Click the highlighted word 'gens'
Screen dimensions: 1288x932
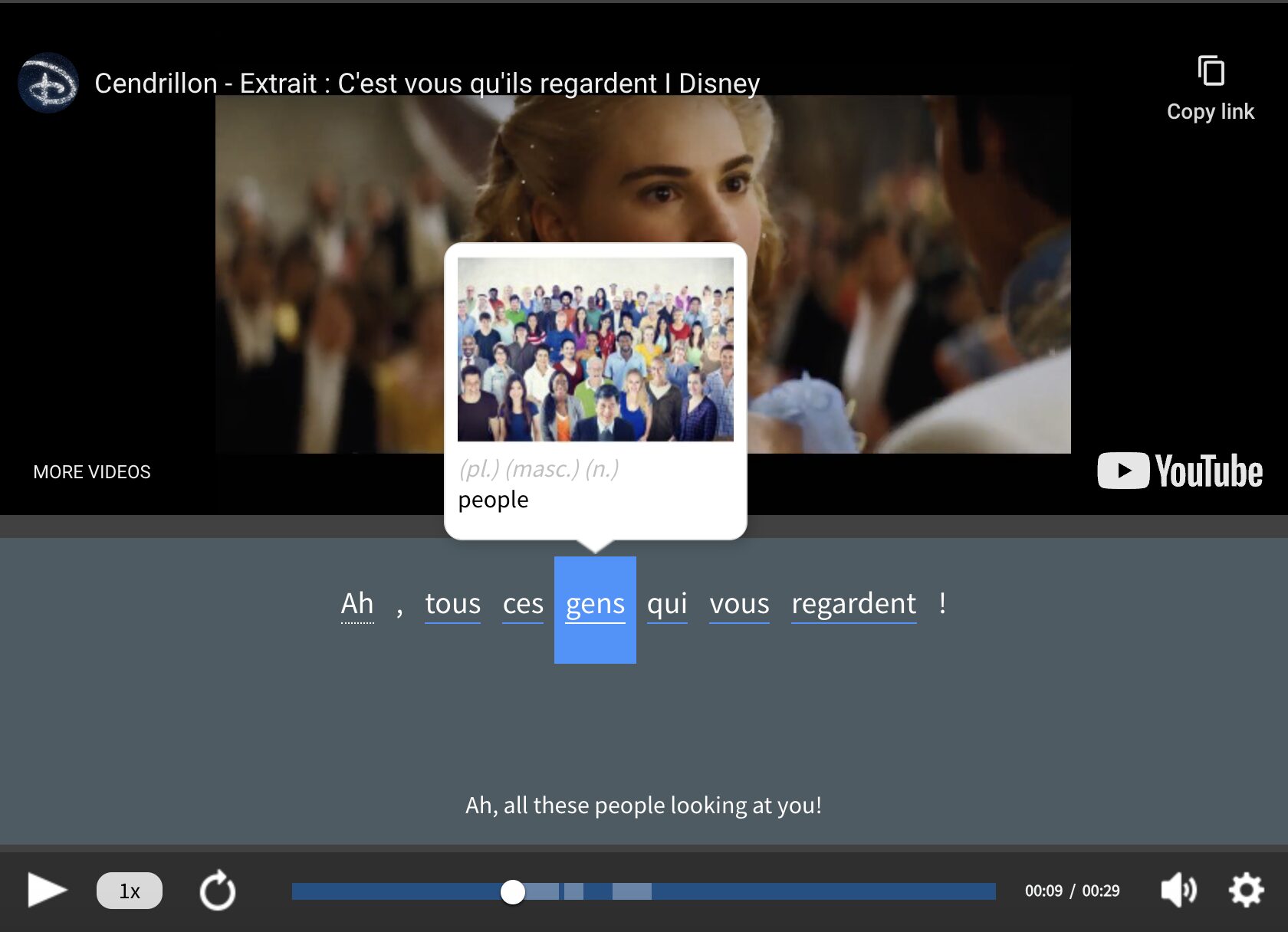pos(595,604)
